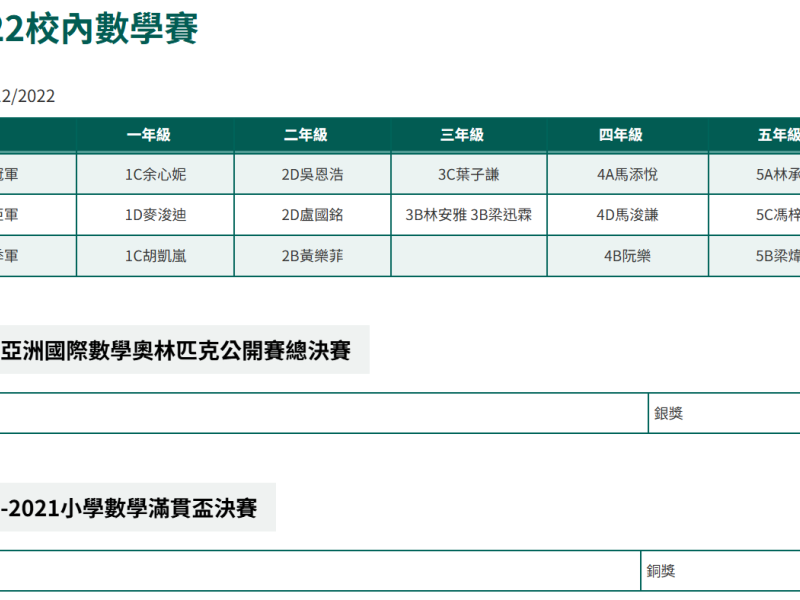800x600 pixels.
Task: Click the 銅獎 award cell
Action: [661, 571]
